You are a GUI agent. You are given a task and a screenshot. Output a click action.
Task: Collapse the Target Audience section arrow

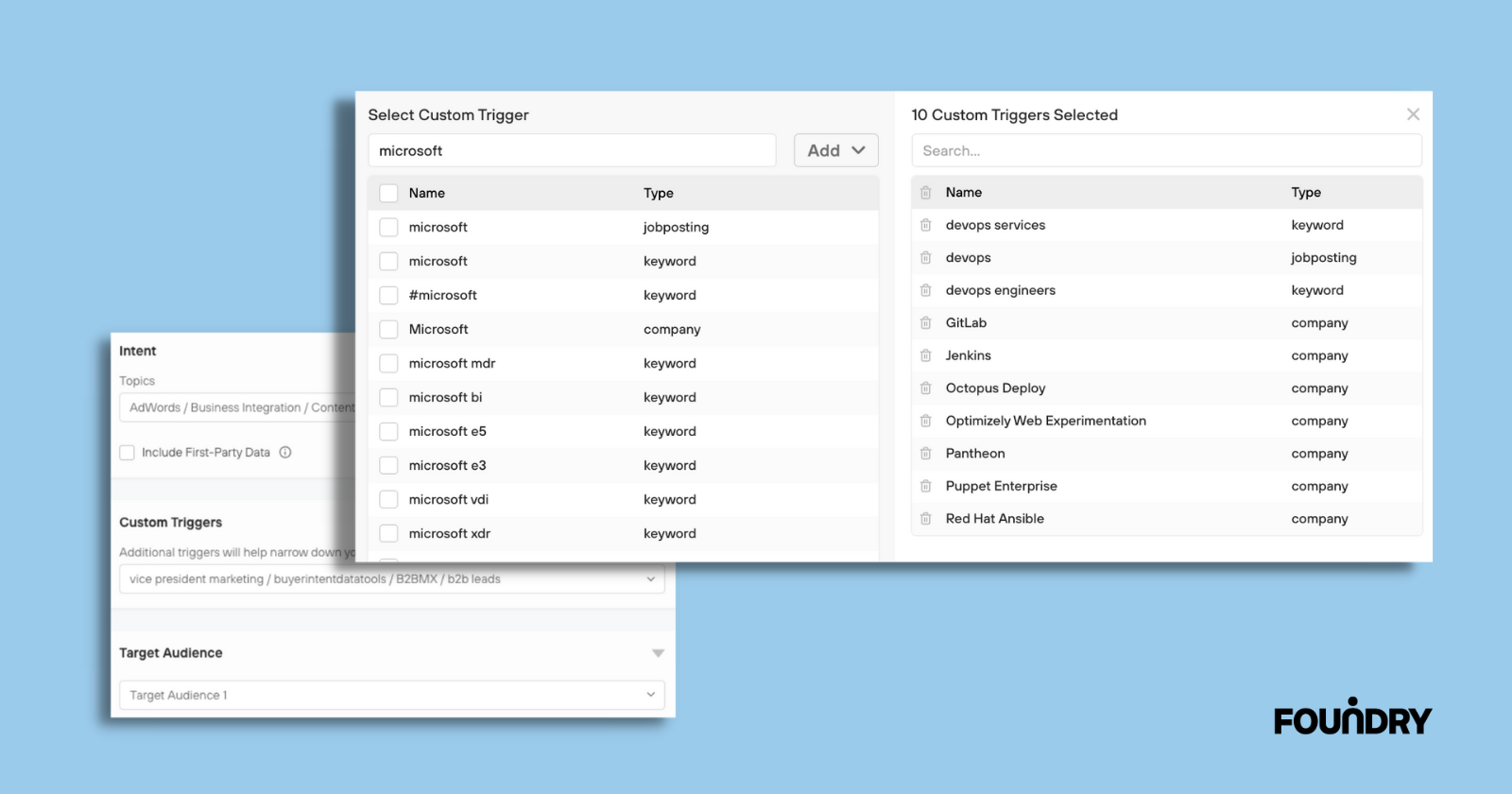[659, 653]
